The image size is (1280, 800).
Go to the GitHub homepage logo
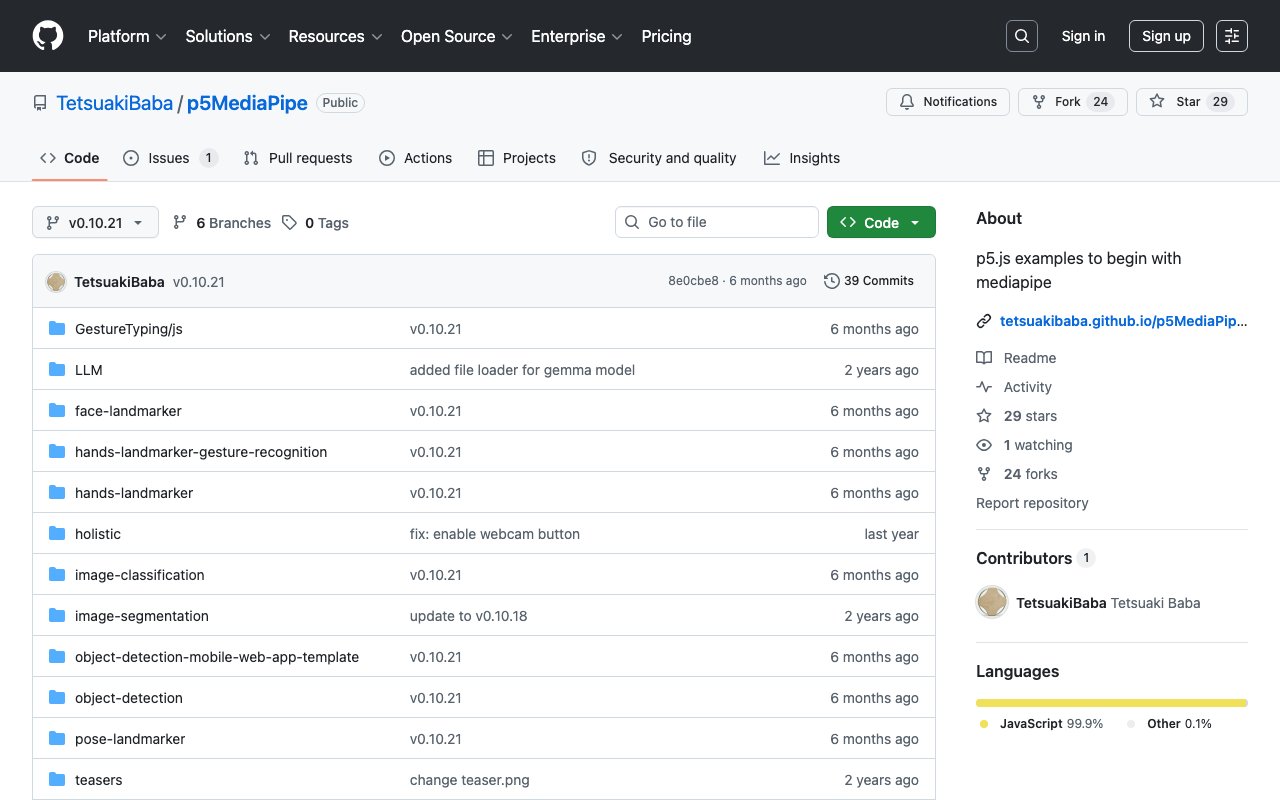48,36
